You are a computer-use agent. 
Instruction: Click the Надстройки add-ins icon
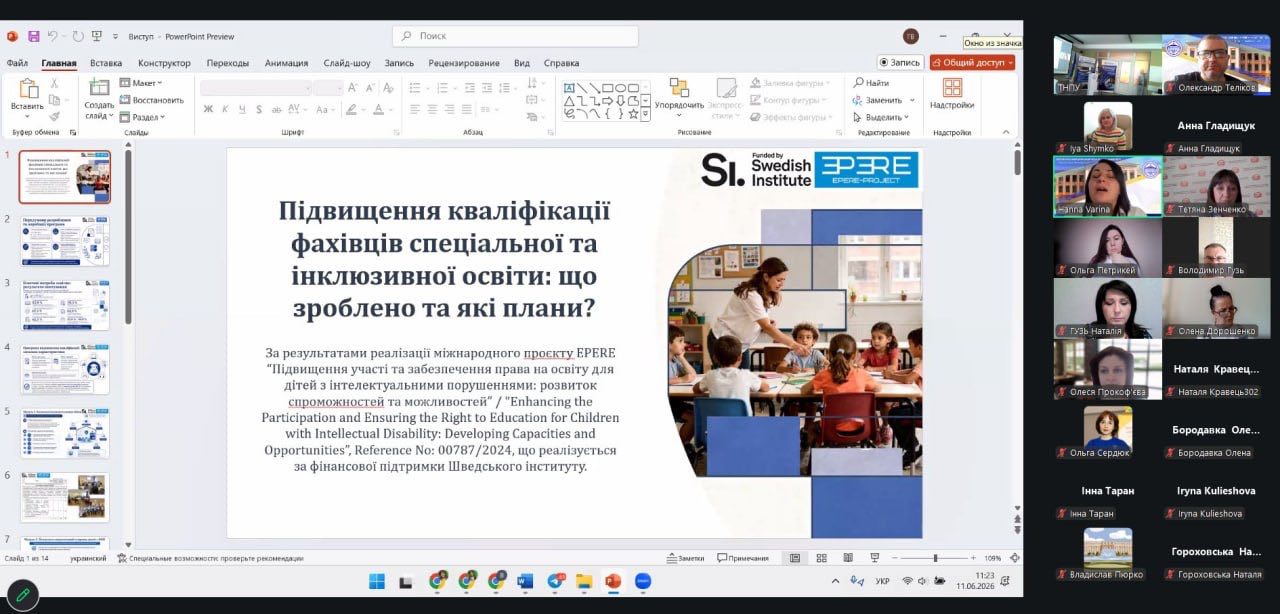click(x=952, y=88)
